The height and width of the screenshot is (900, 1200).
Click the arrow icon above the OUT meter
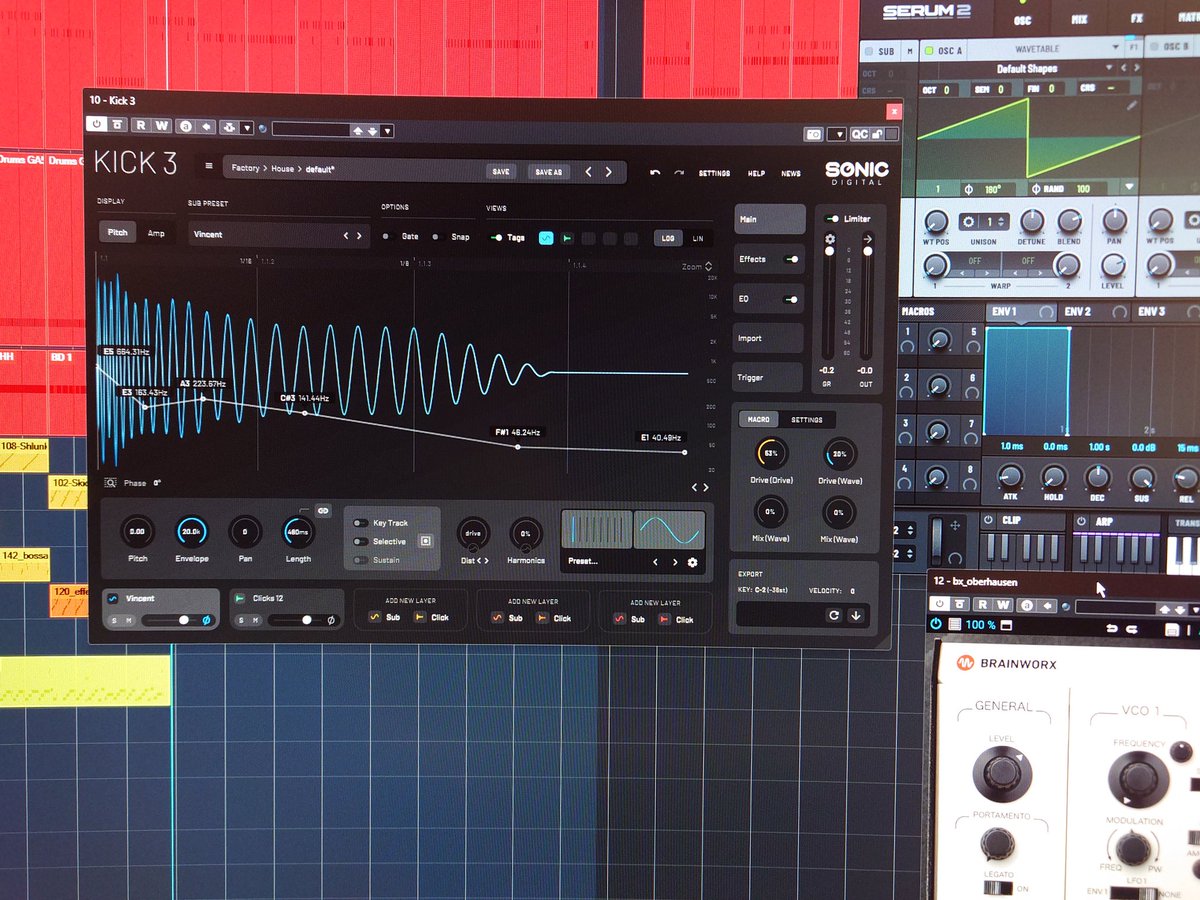[867, 239]
